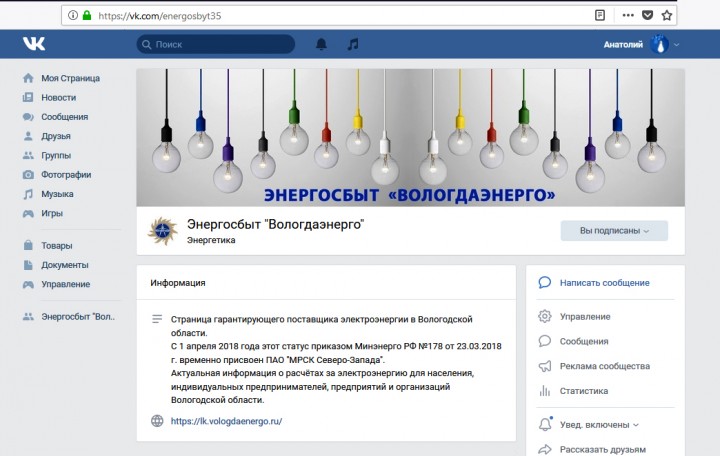Open the lk.vologdaenergo.ru link
720x456 pixels.
[x=226, y=421]
